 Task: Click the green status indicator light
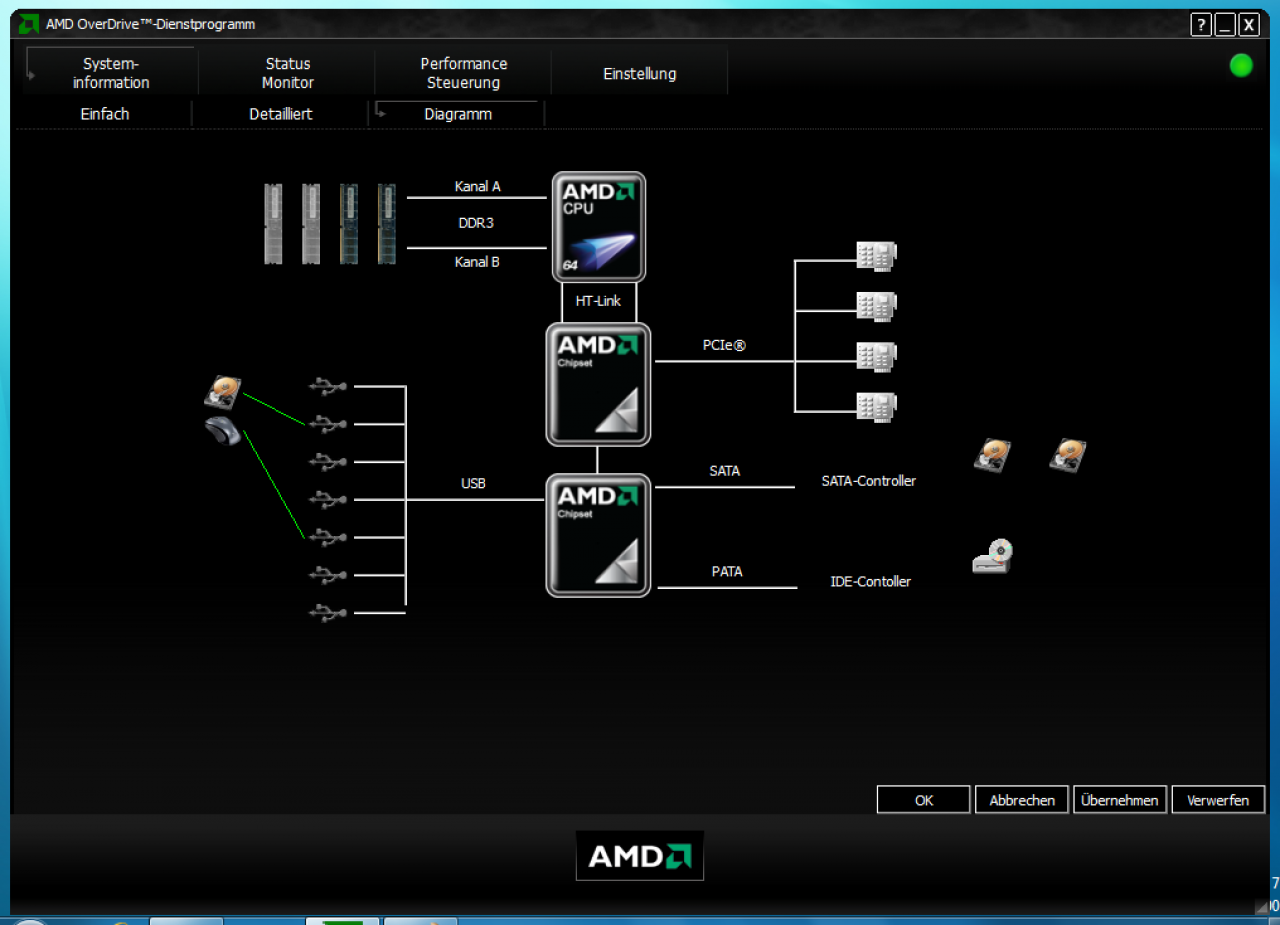(x=1241, y=66)
